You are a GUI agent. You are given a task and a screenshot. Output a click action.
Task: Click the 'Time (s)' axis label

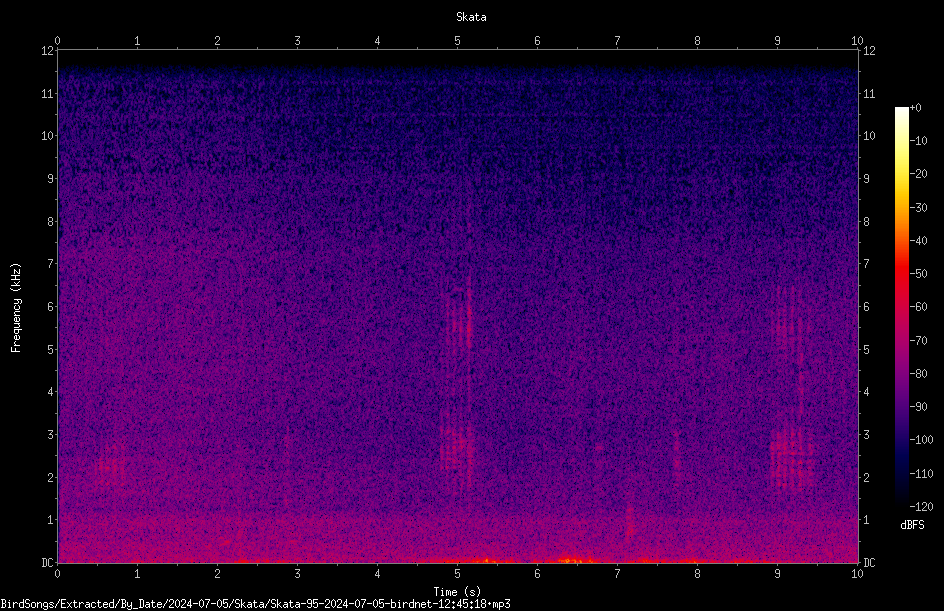click(457, 592)
